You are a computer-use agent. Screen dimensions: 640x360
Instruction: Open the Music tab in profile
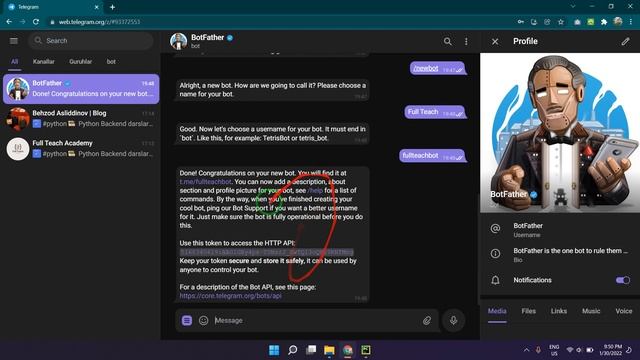tap(591, 311)
